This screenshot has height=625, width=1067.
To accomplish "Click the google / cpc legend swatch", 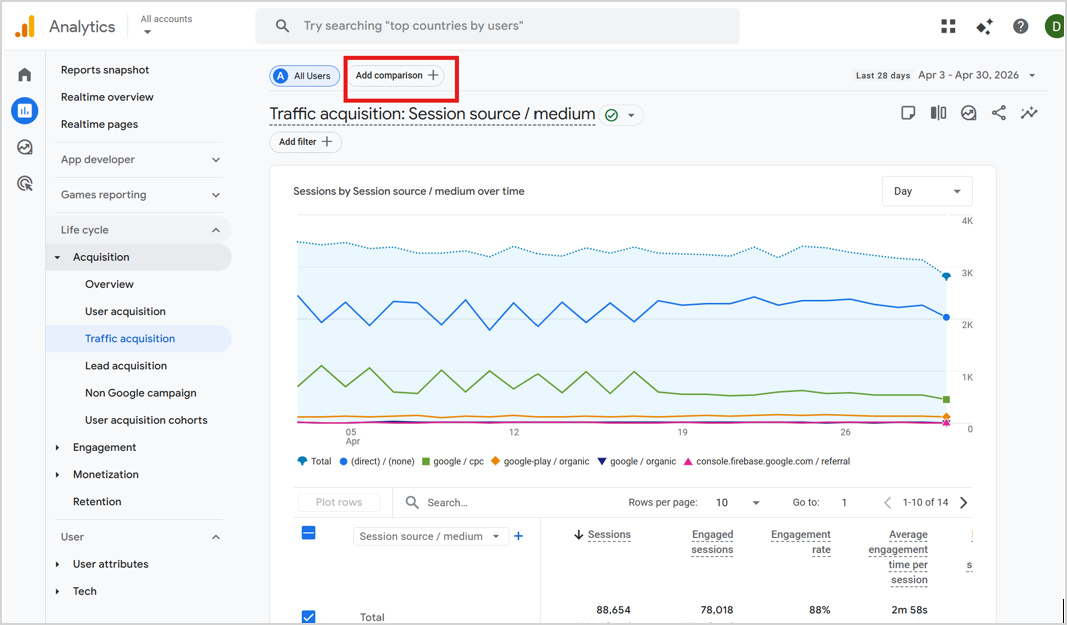I will [426, 462].
